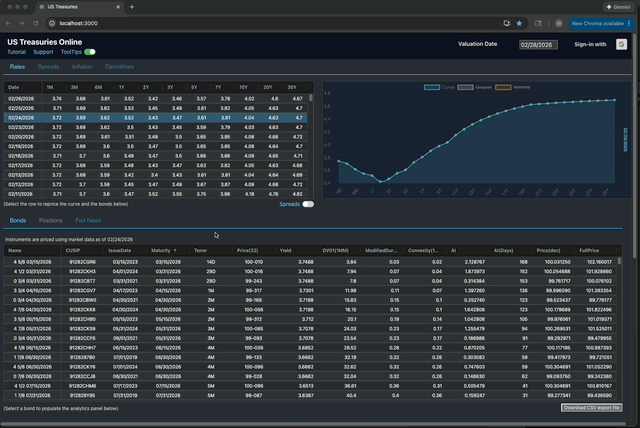The image size is (640, 428).
Task: Select the 02/23/2026 row in rates table
Action: [x=20, y=127]
